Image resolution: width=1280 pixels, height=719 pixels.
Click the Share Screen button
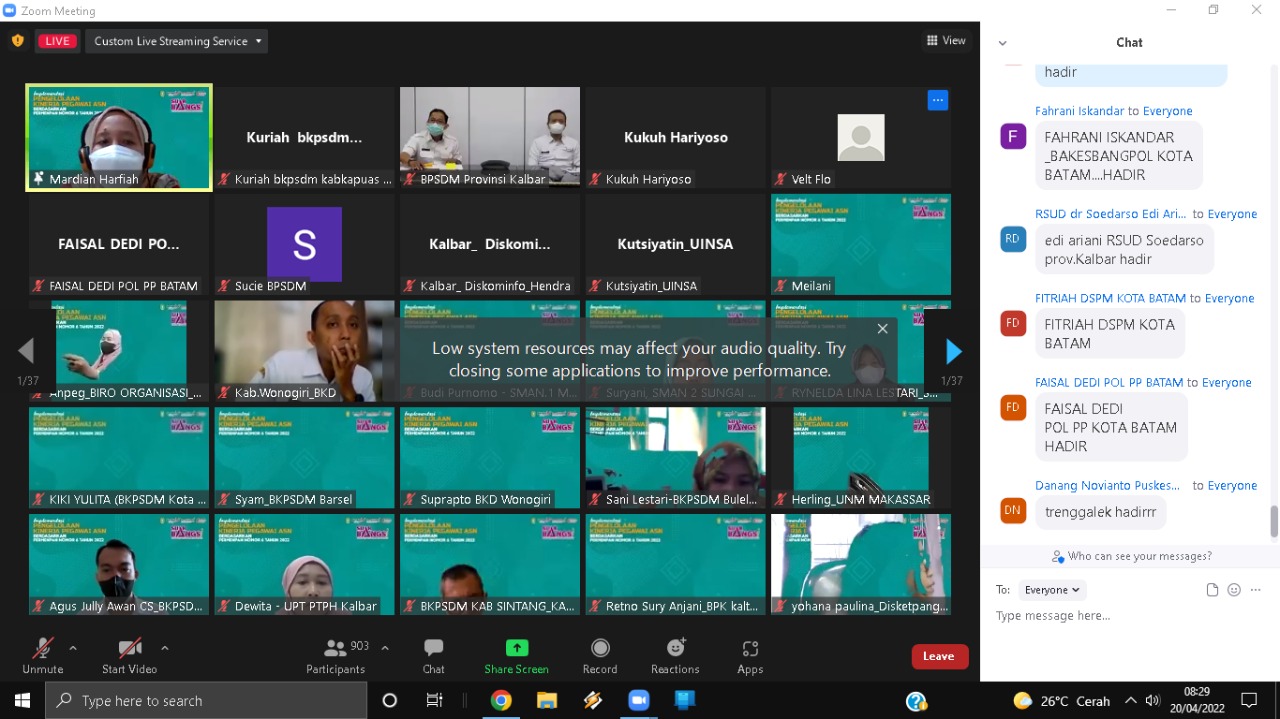pos(516,656)
